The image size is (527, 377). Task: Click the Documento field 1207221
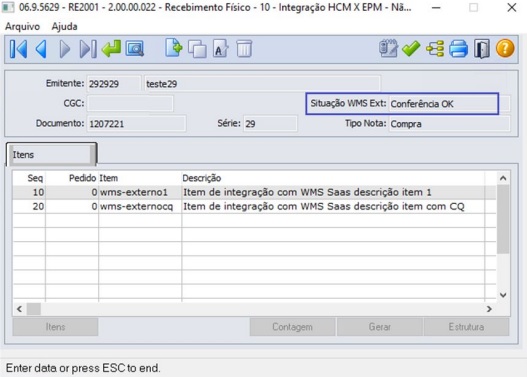tap(136, 124)
